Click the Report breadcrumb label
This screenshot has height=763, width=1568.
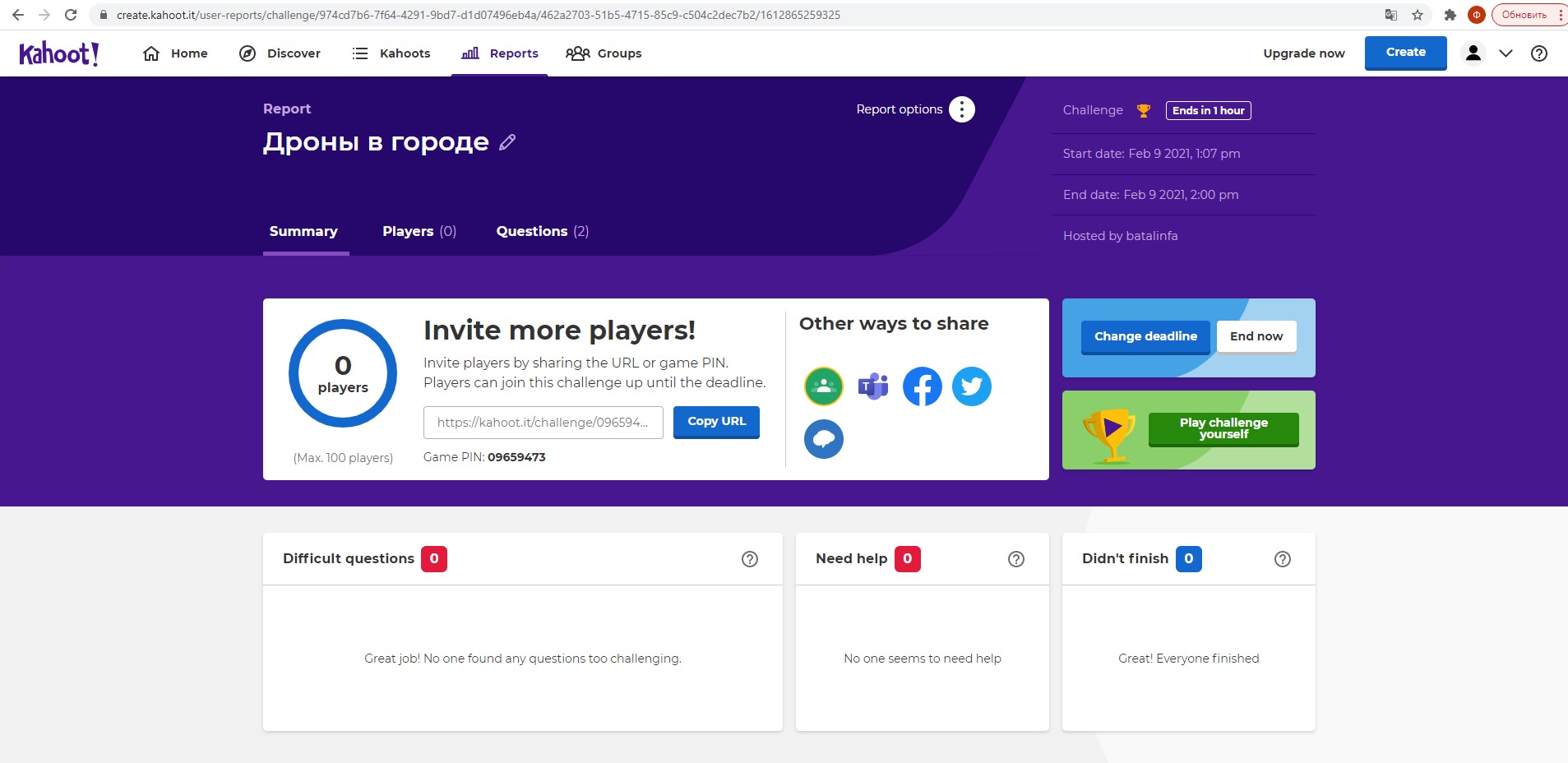pos(287,109)
